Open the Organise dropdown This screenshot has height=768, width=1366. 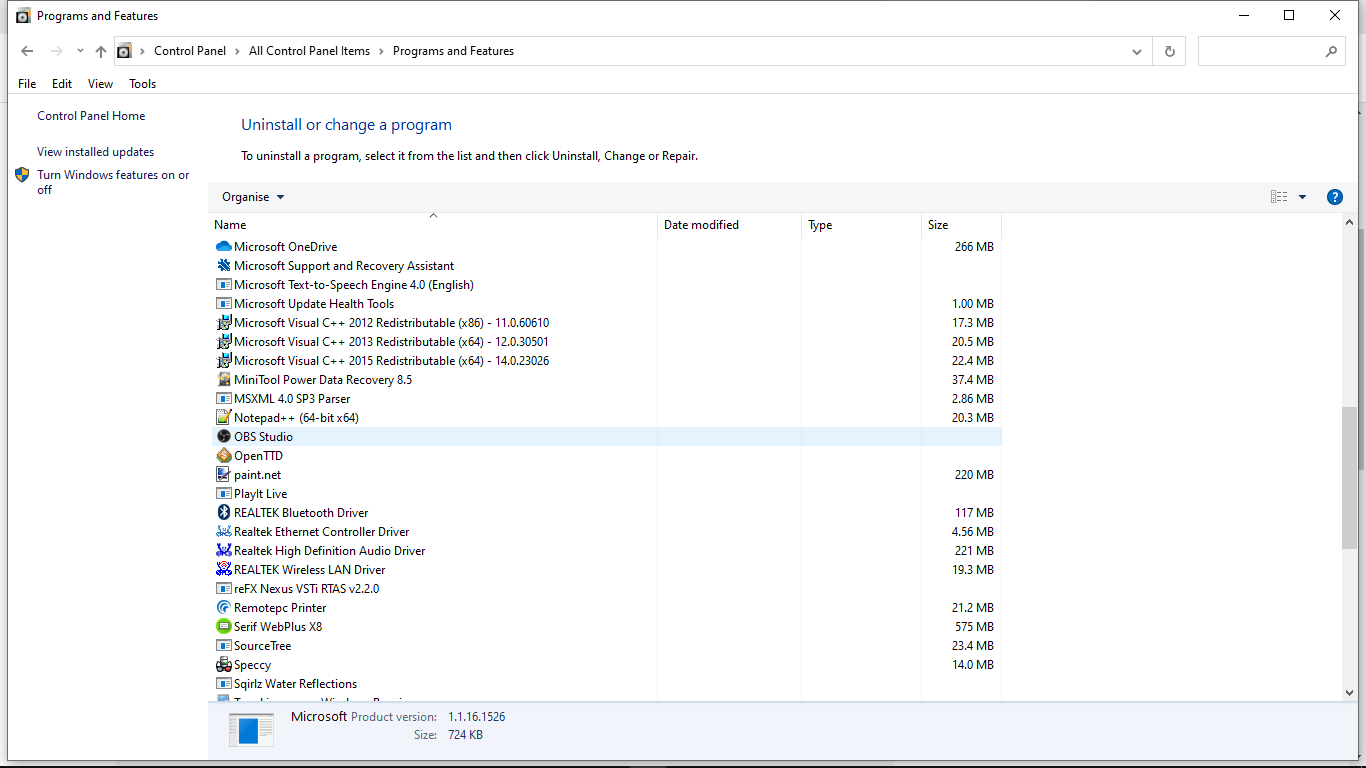(253, 197)
